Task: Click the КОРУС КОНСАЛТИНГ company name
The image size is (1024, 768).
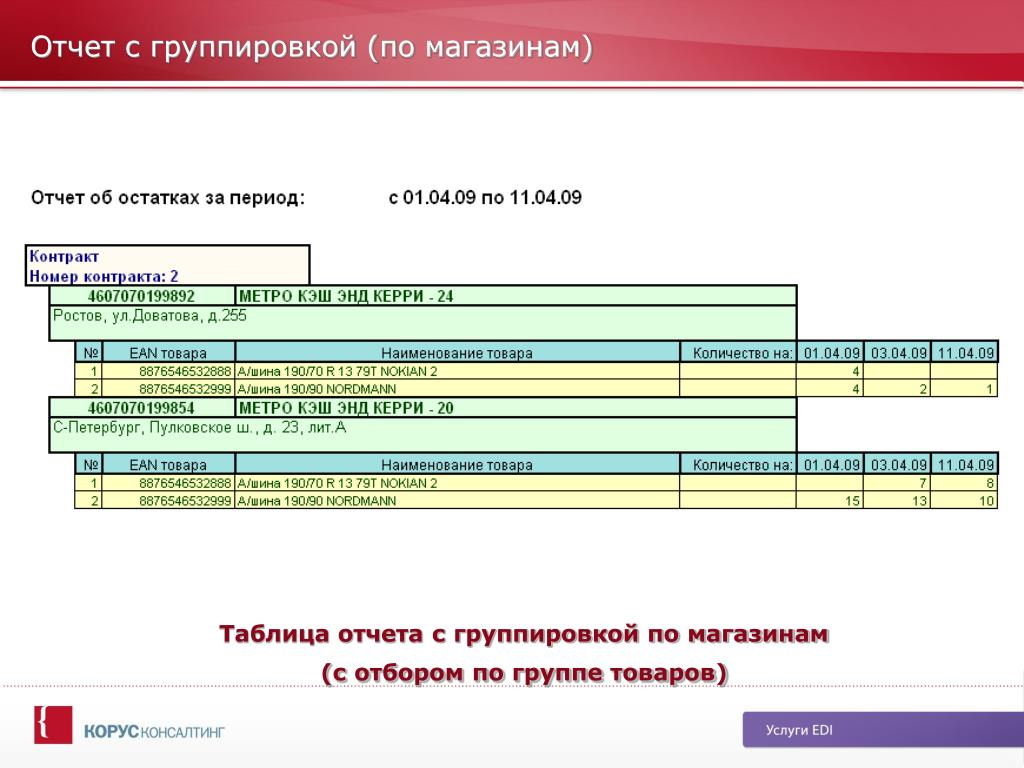Action: pyautogui.click(x=154, y=731)
